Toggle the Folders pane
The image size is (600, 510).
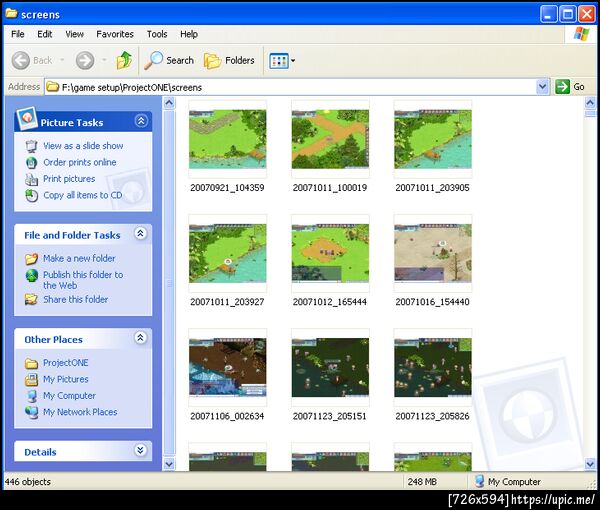point(229,60)
